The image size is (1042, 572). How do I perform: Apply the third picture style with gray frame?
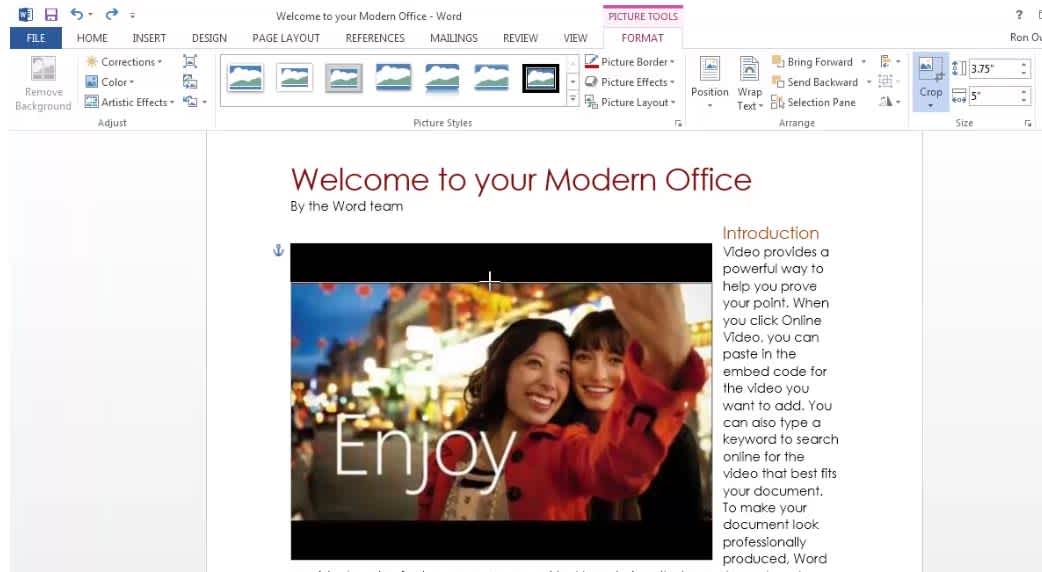(344, 78)
